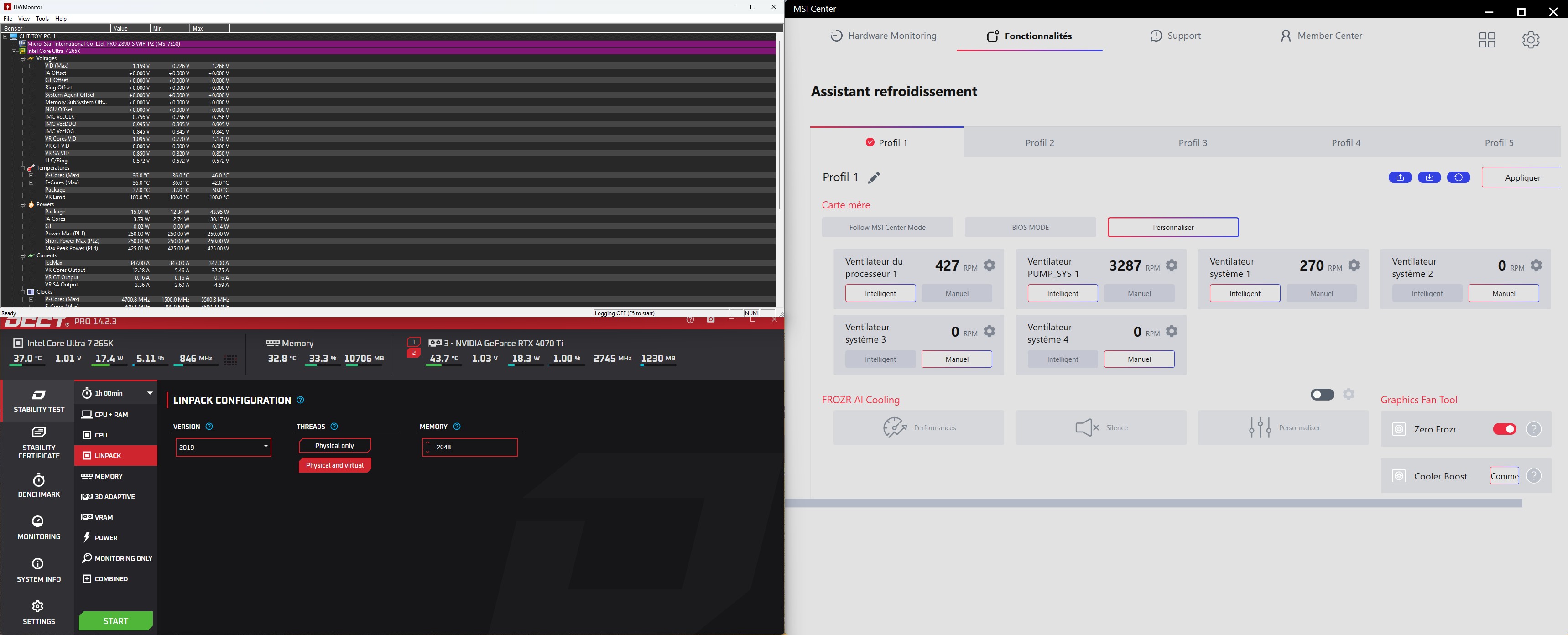Open settings gear for Ventilateur du processeur 1
The width and height of the screenshot is (1568, 635).
(989, 265)
